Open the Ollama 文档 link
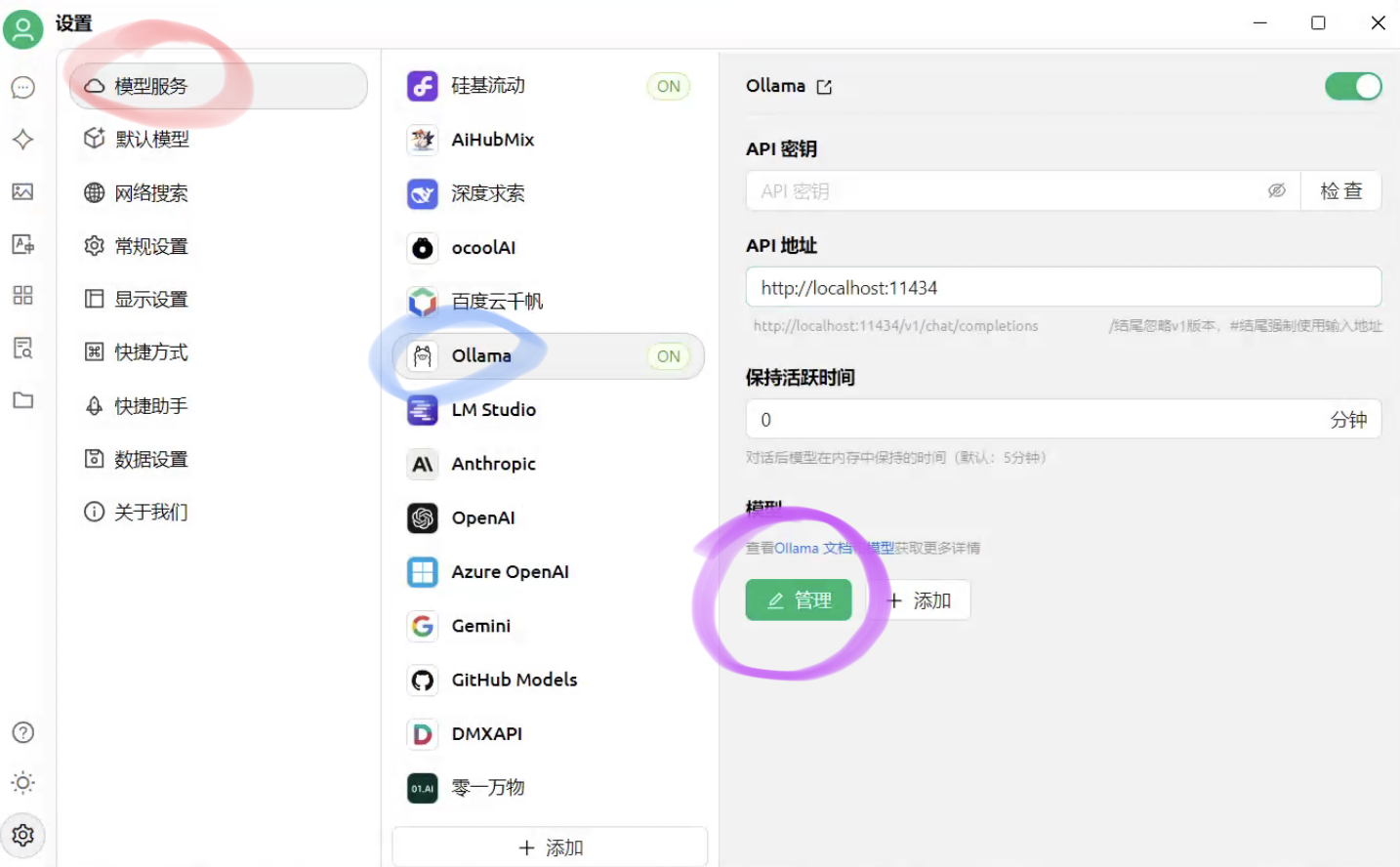The image size is (1400, 867). 812,548
